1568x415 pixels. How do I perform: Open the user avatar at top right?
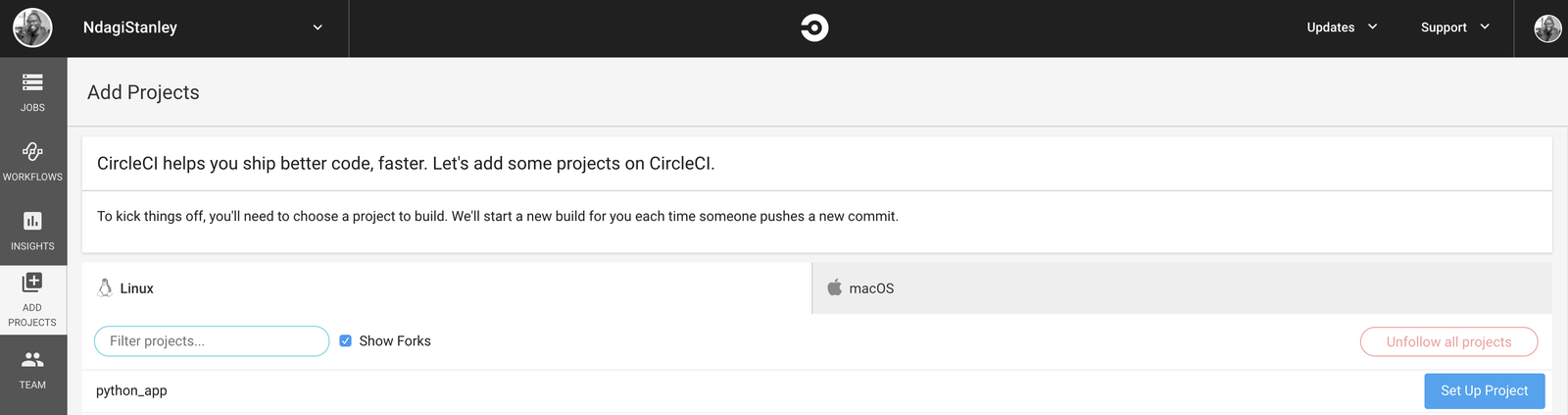click(x=1547, y=28)
